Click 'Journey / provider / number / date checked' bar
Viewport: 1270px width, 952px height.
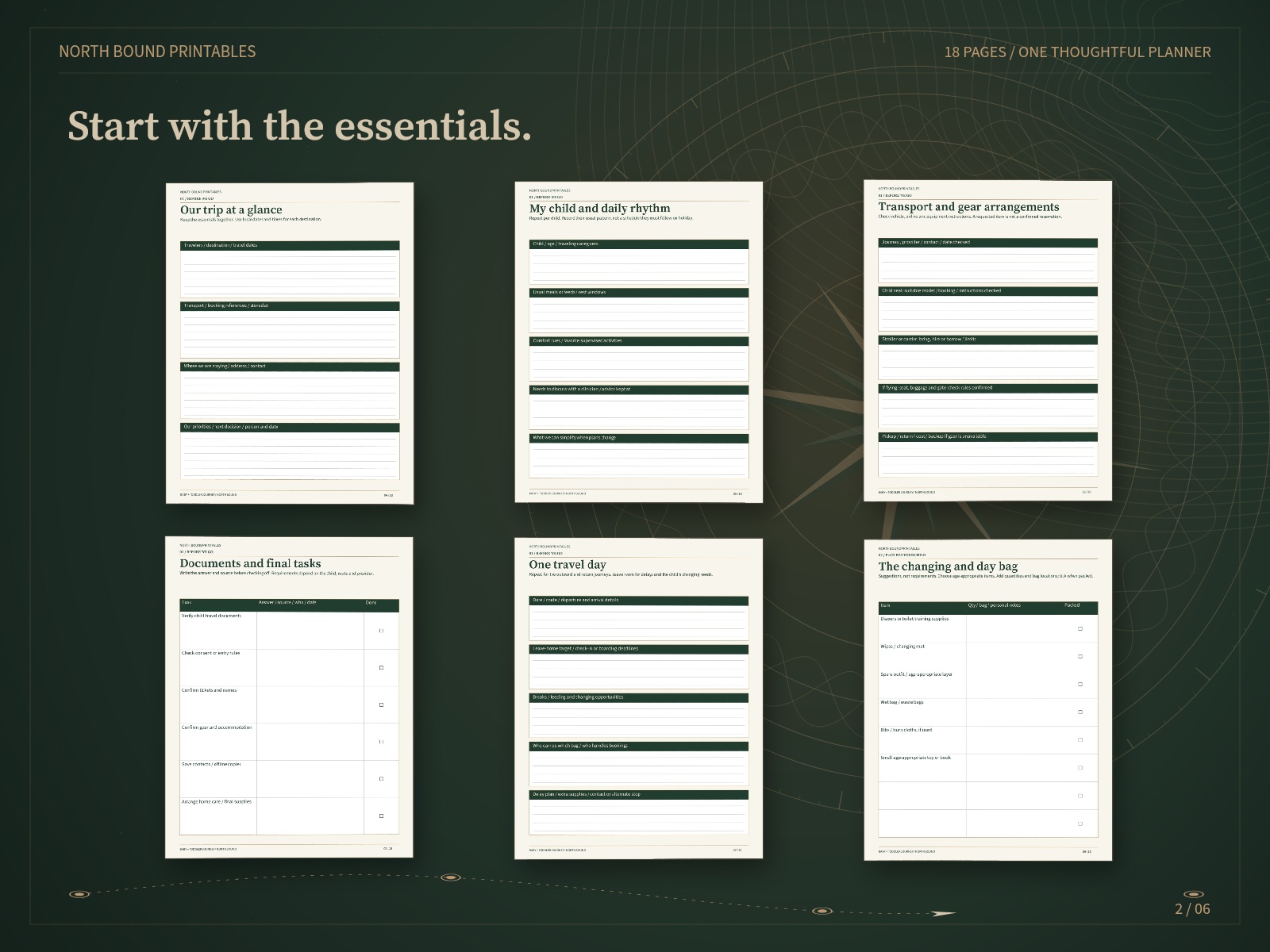pyautogui.click(x=988, y=242)
